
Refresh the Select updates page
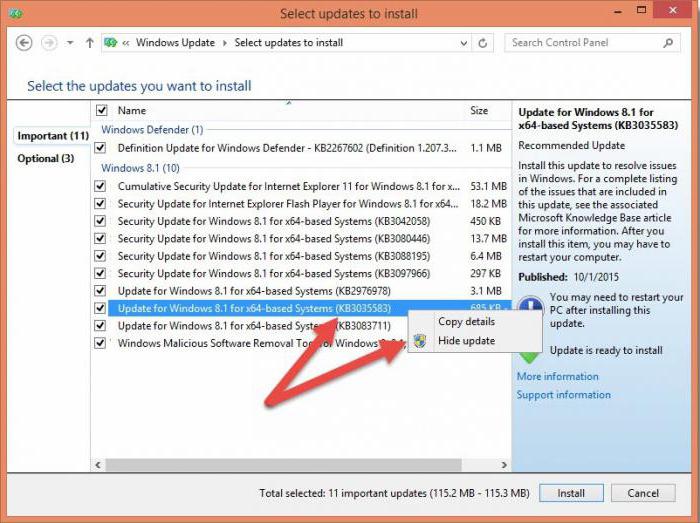(483, 43)
